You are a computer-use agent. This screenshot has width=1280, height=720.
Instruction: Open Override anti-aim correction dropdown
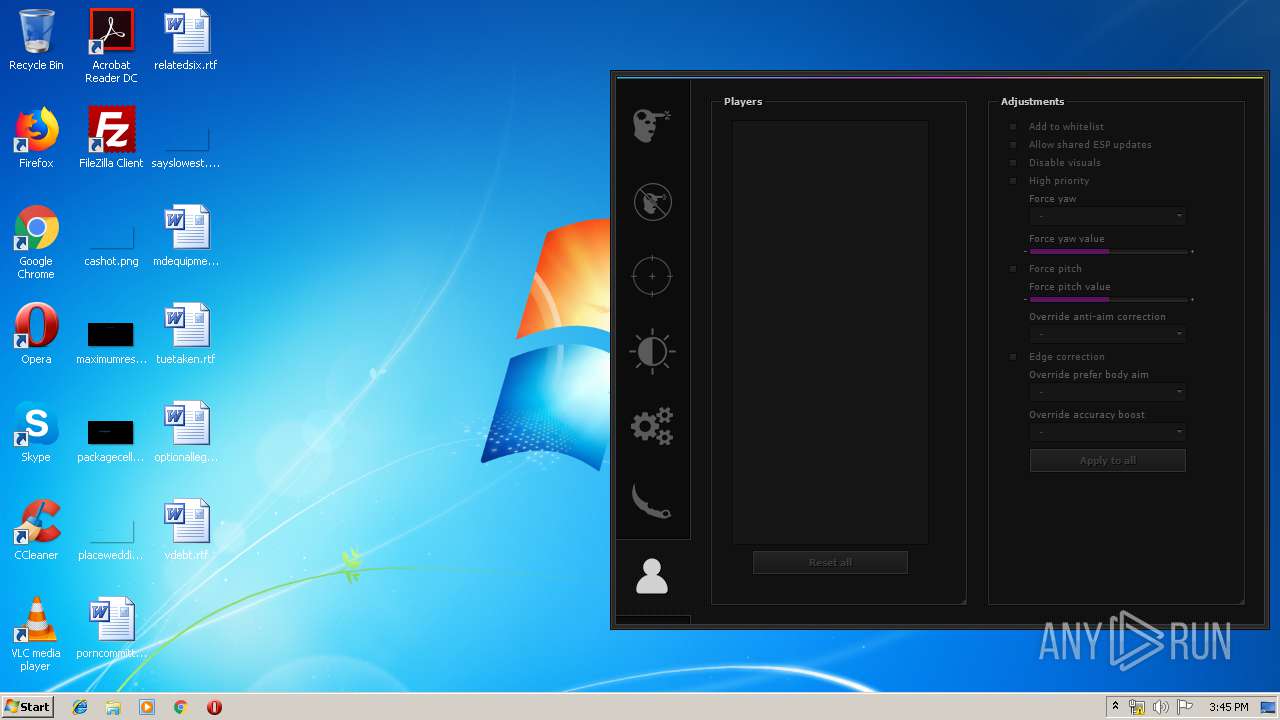1108,334
